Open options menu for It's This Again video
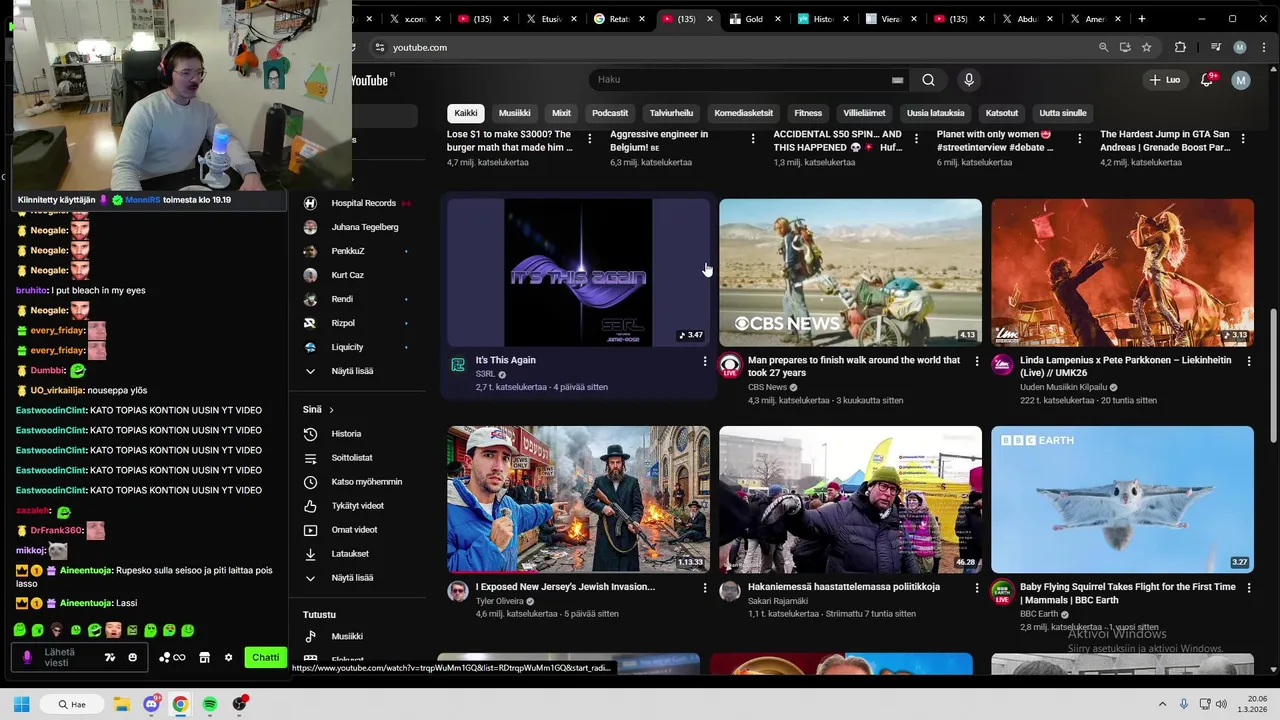 pyautogui.click(x=705, y=361)
